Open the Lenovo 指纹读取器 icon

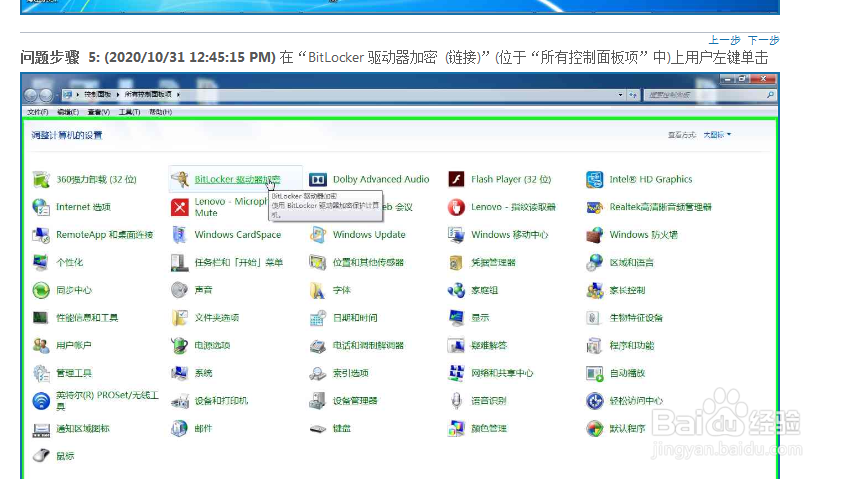point(456,207)
